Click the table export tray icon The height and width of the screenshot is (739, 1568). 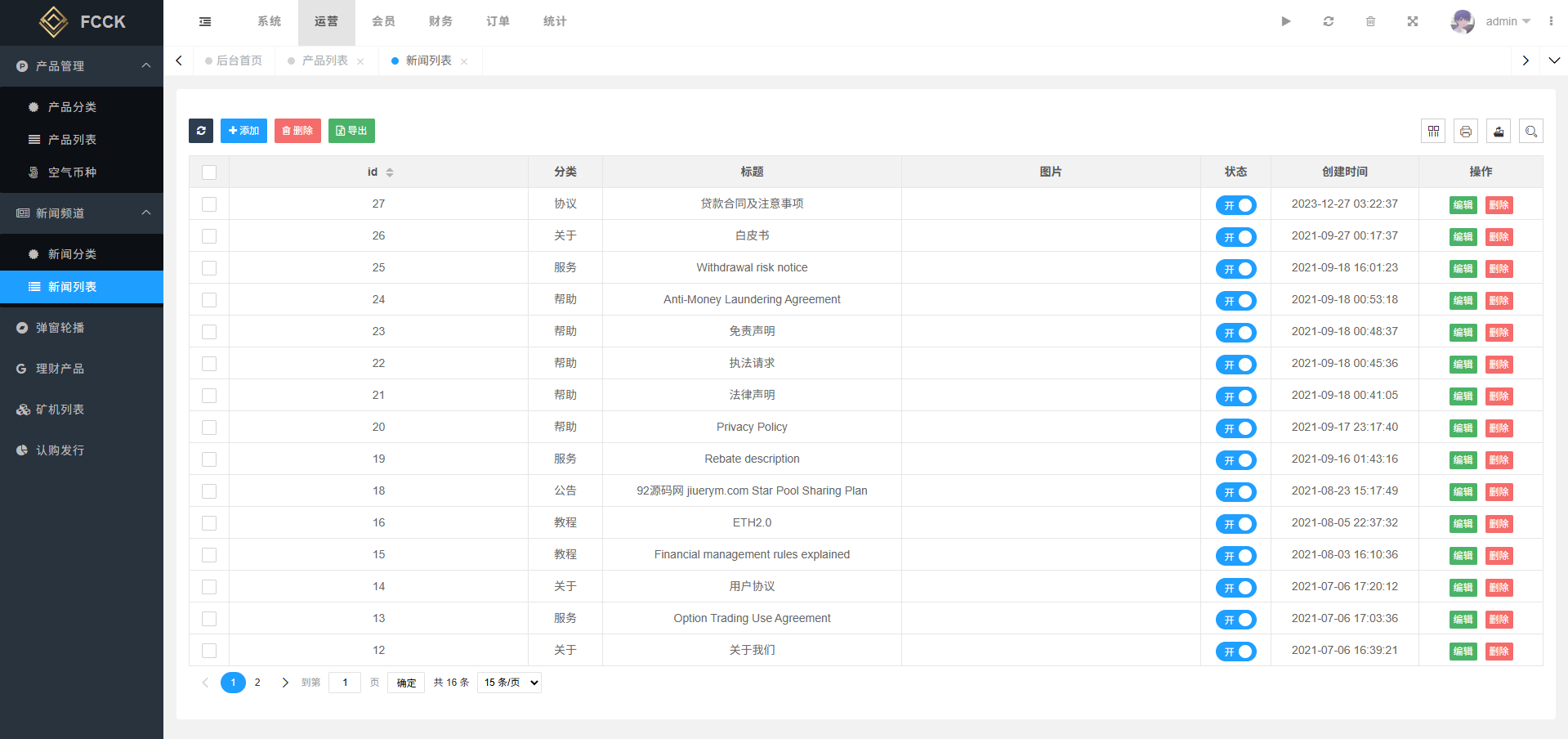[x=1499, y=131]
